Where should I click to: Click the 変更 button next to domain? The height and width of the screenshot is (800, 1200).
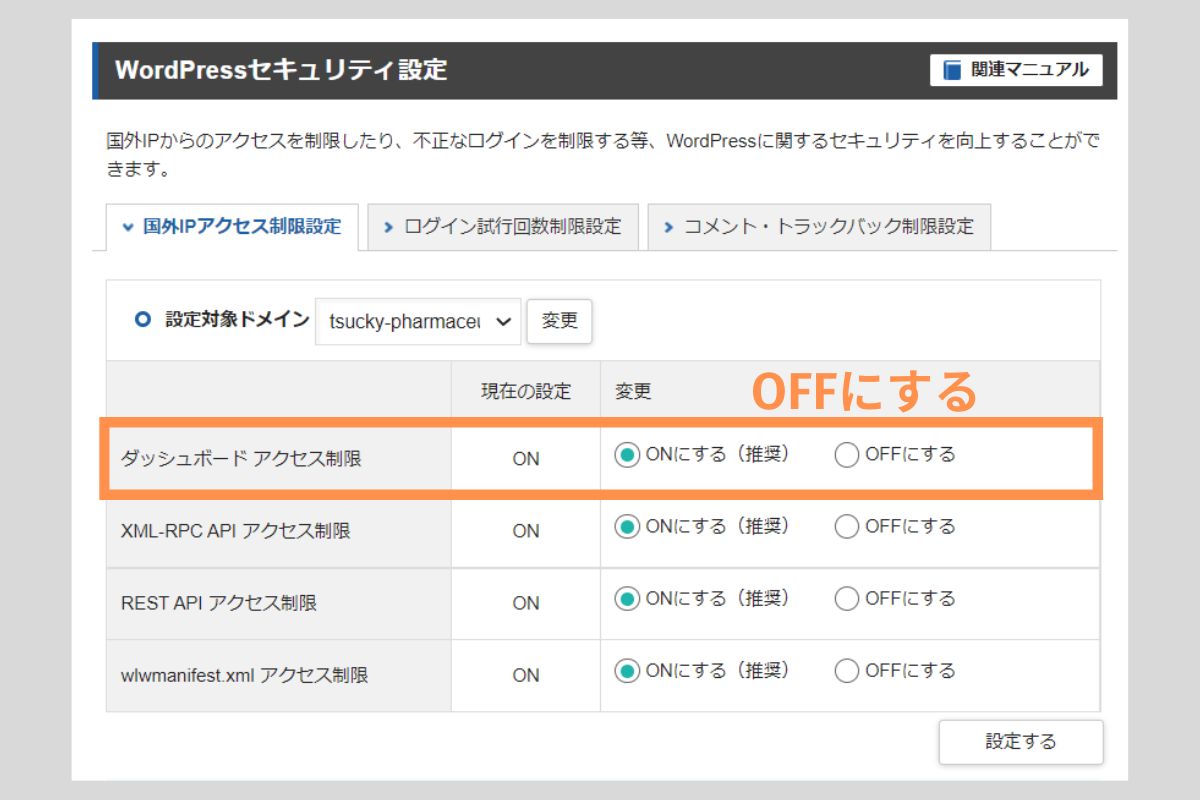pos(560,321)
